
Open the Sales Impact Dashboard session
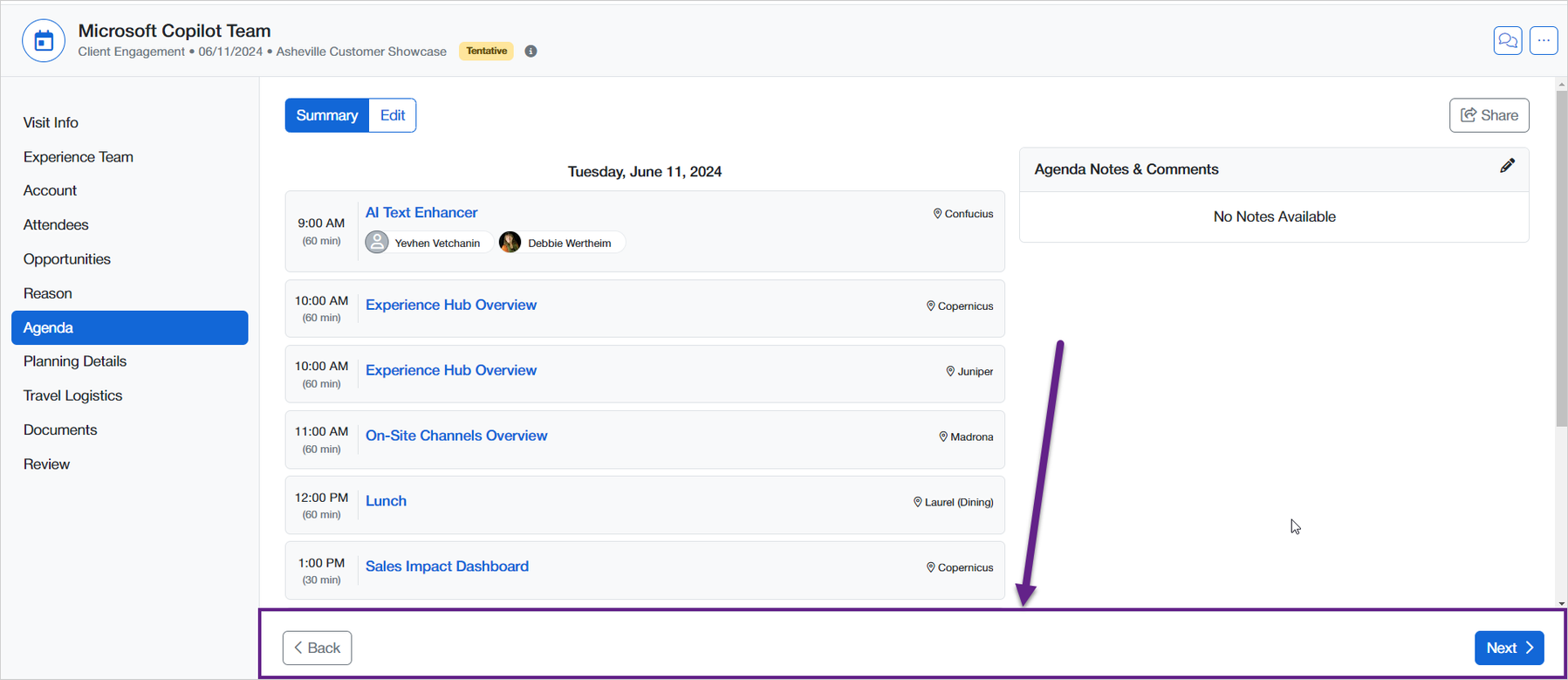tap(447, 567)
